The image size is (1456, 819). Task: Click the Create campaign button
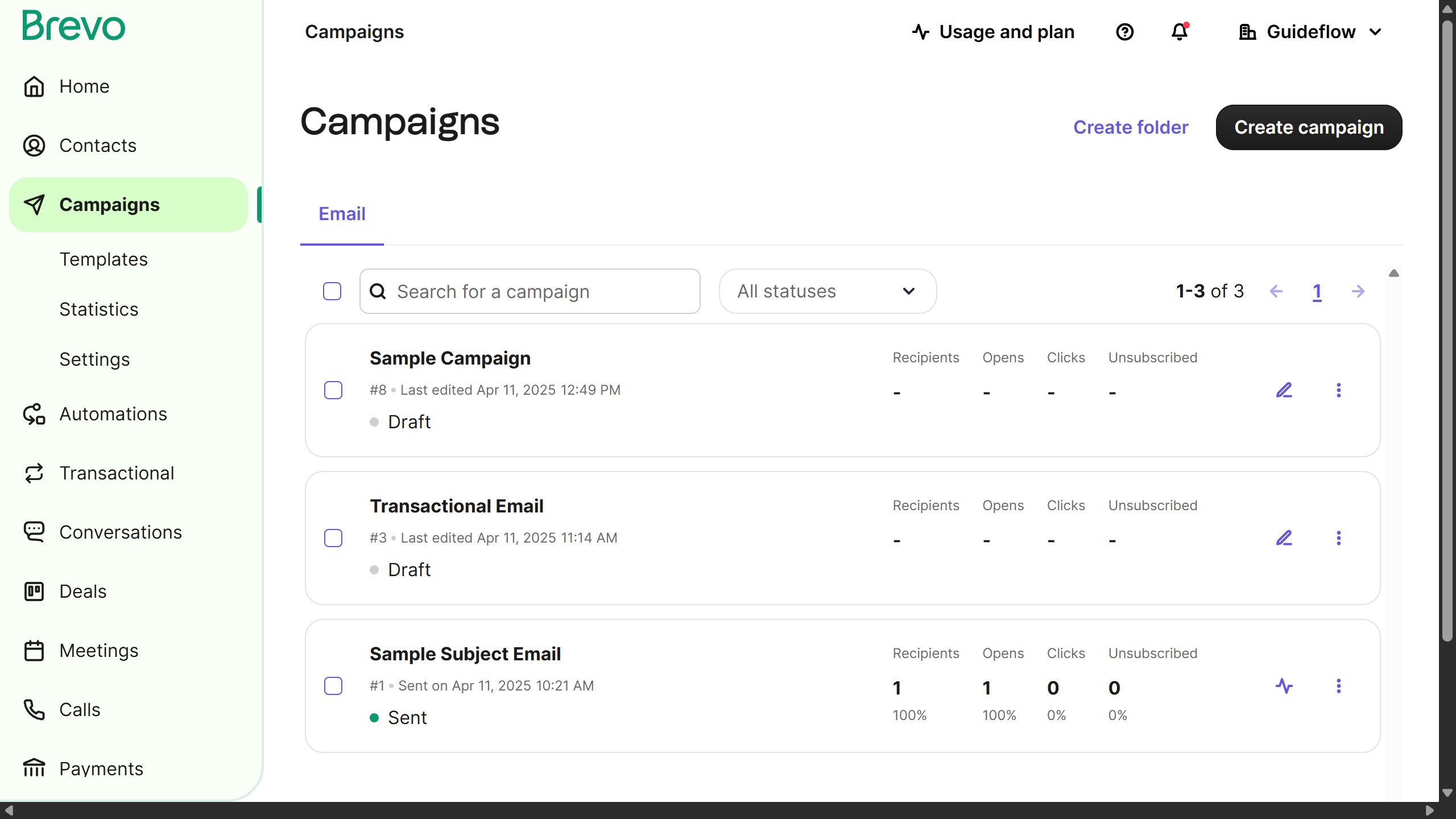coord(1309,127)
